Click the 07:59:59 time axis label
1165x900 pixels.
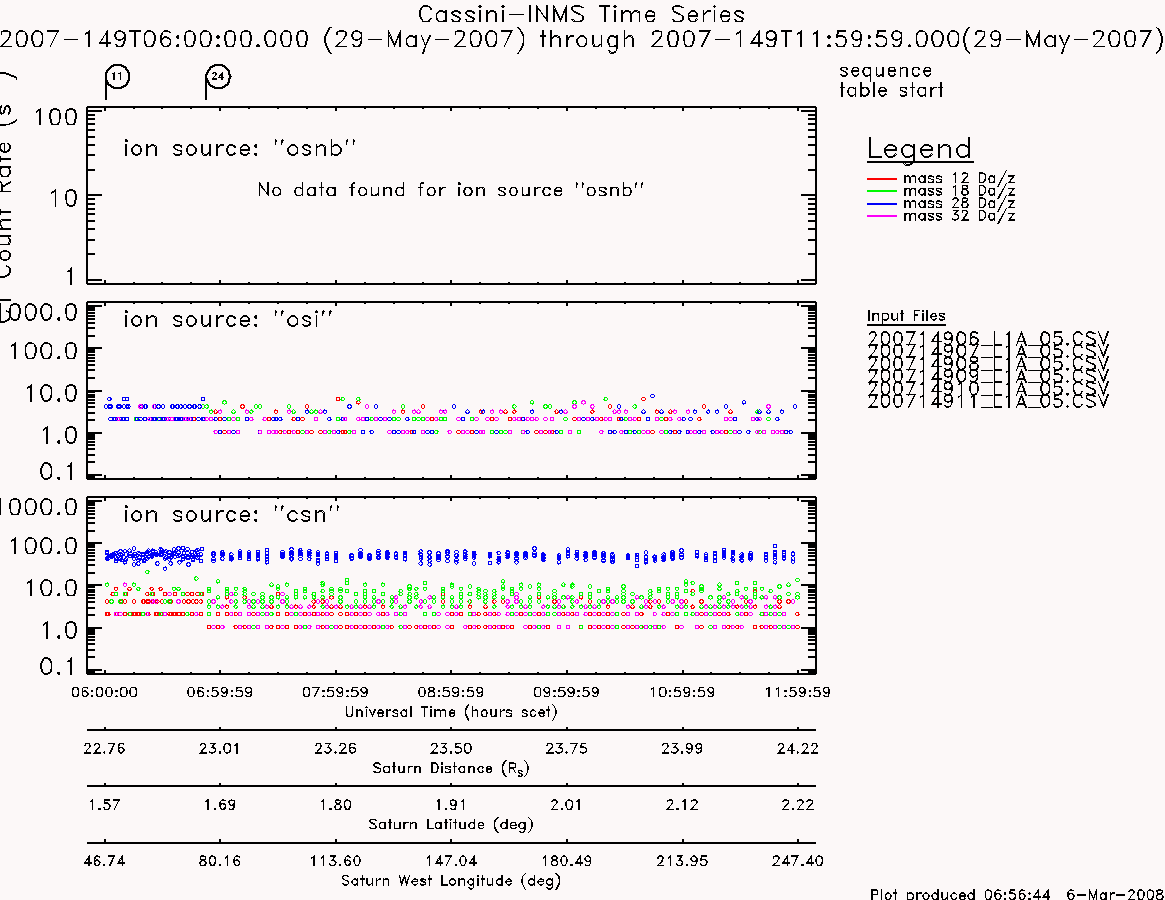pos(335,692)
